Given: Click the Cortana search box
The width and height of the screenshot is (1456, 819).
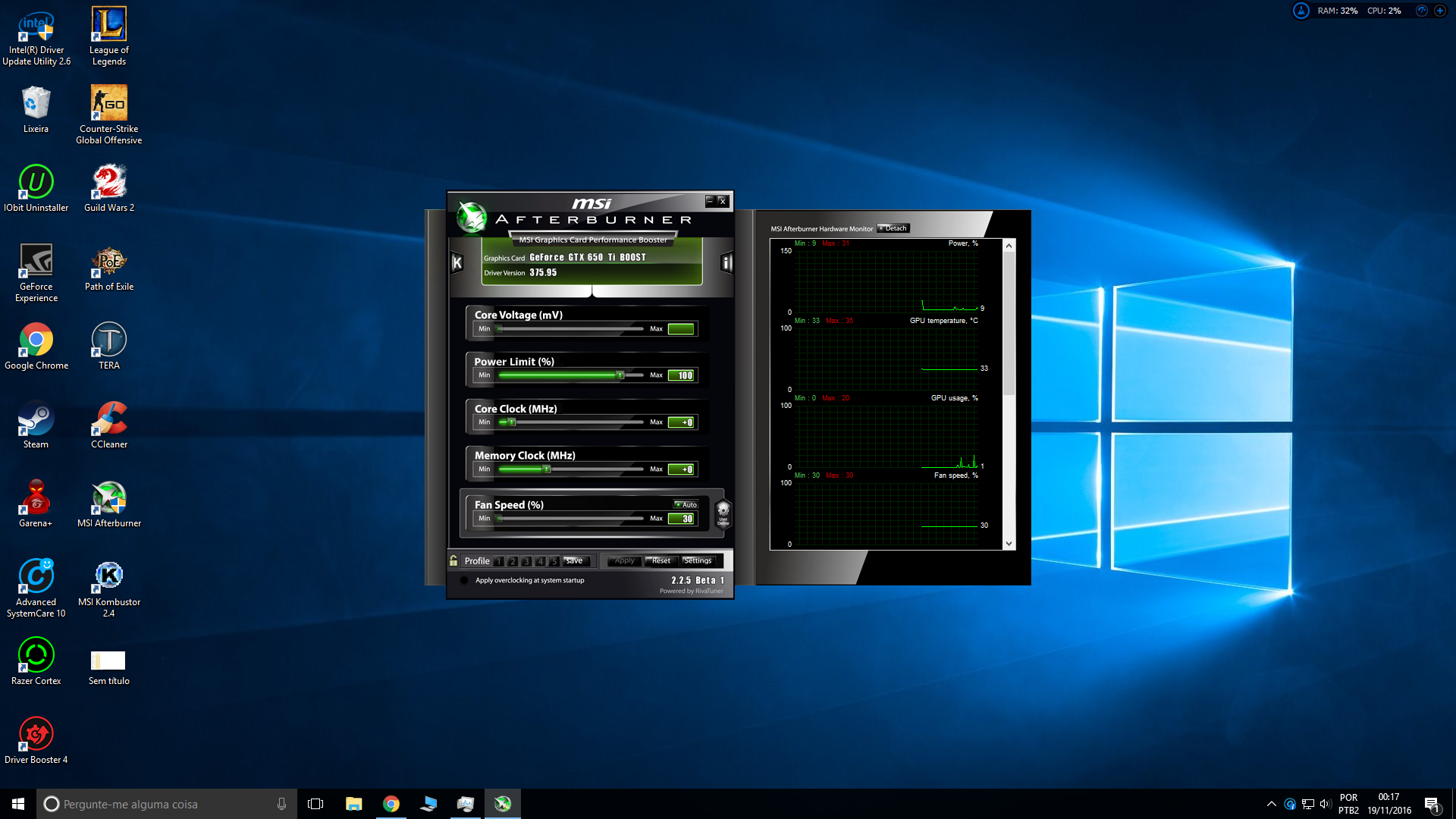Looking at the screenshot, I should (x=167, y=804).
